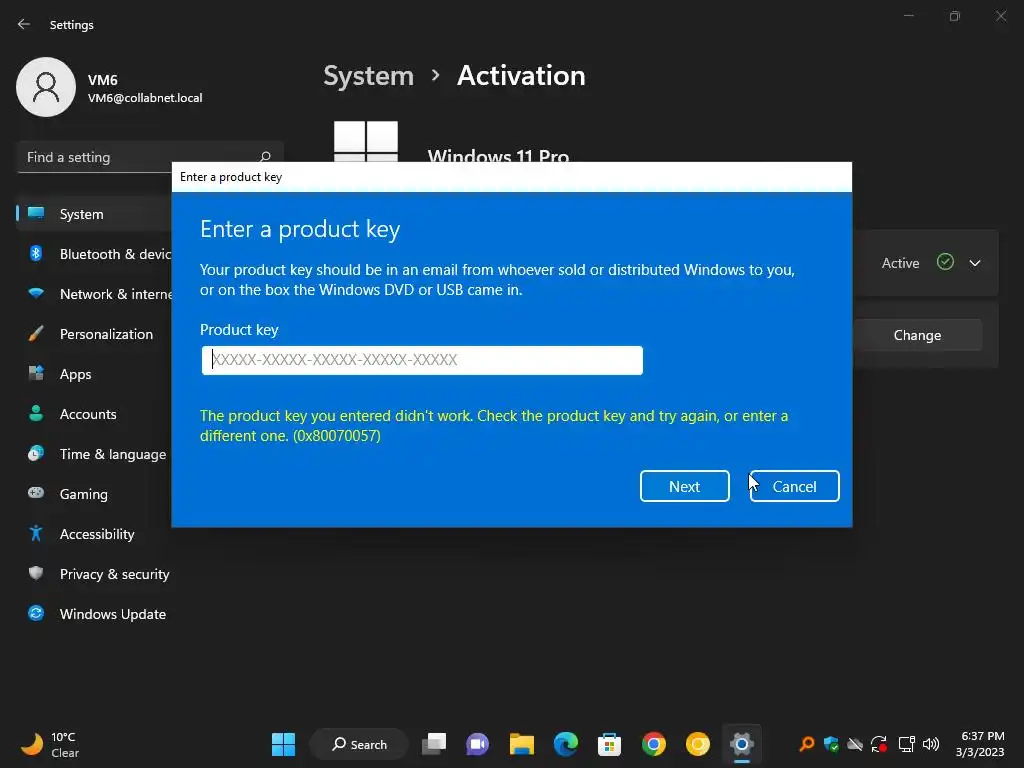Viewport: 1024px width, 768px height.
Task: Click the Privacy shield icon
Action: click(x=36, y=573)
